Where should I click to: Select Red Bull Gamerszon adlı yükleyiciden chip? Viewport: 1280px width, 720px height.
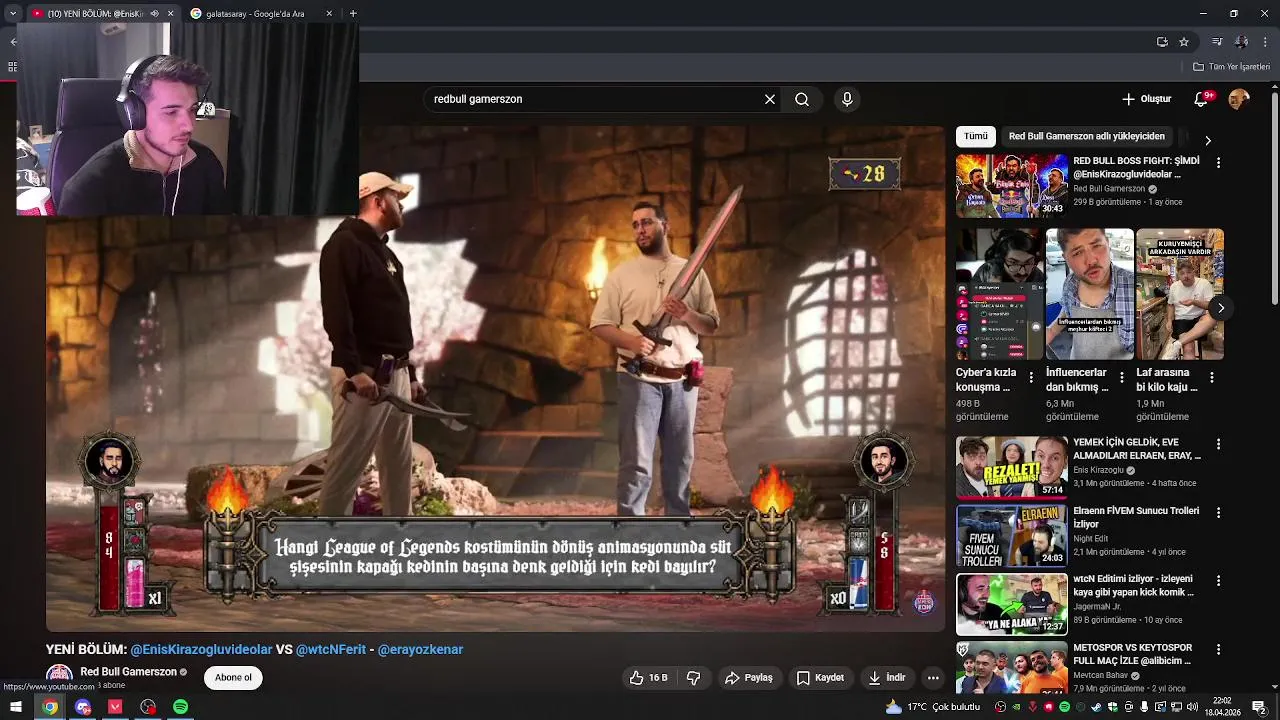click(1087, 136)
